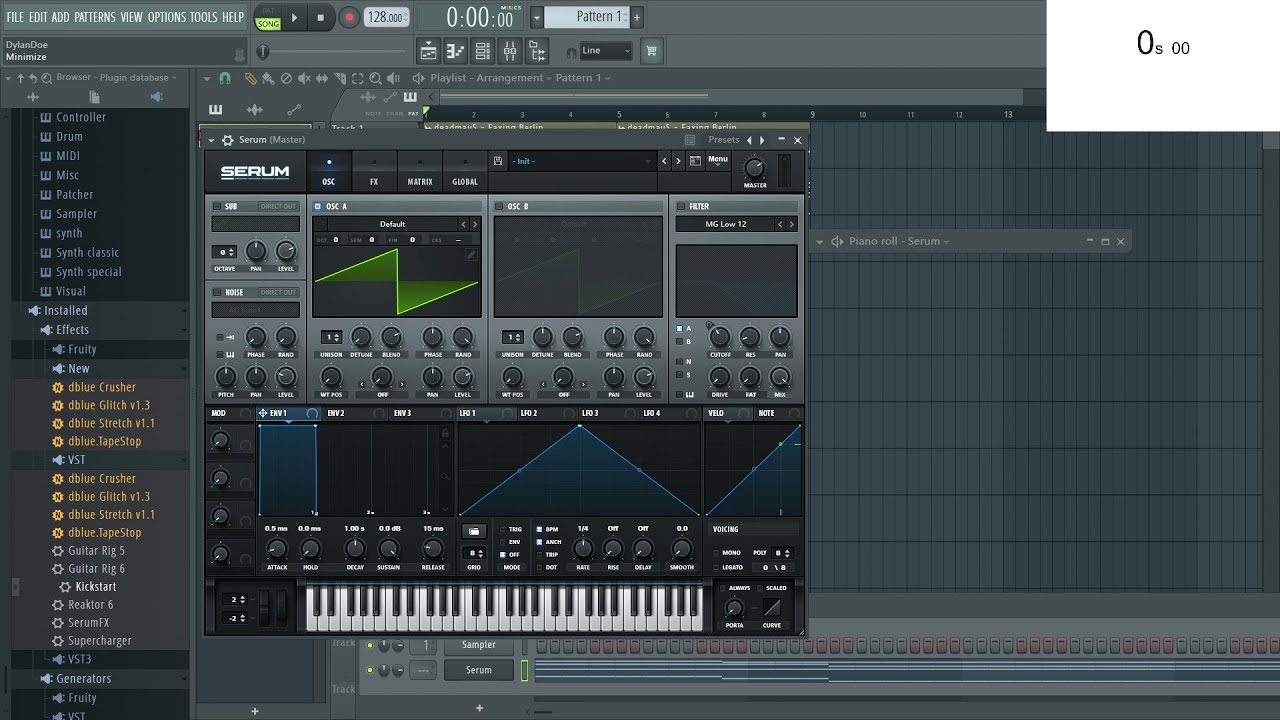Open the Pattern 1 selector dropdown arrow
This screenshot has width=1280, height=720.
click(x=537, y=17)
